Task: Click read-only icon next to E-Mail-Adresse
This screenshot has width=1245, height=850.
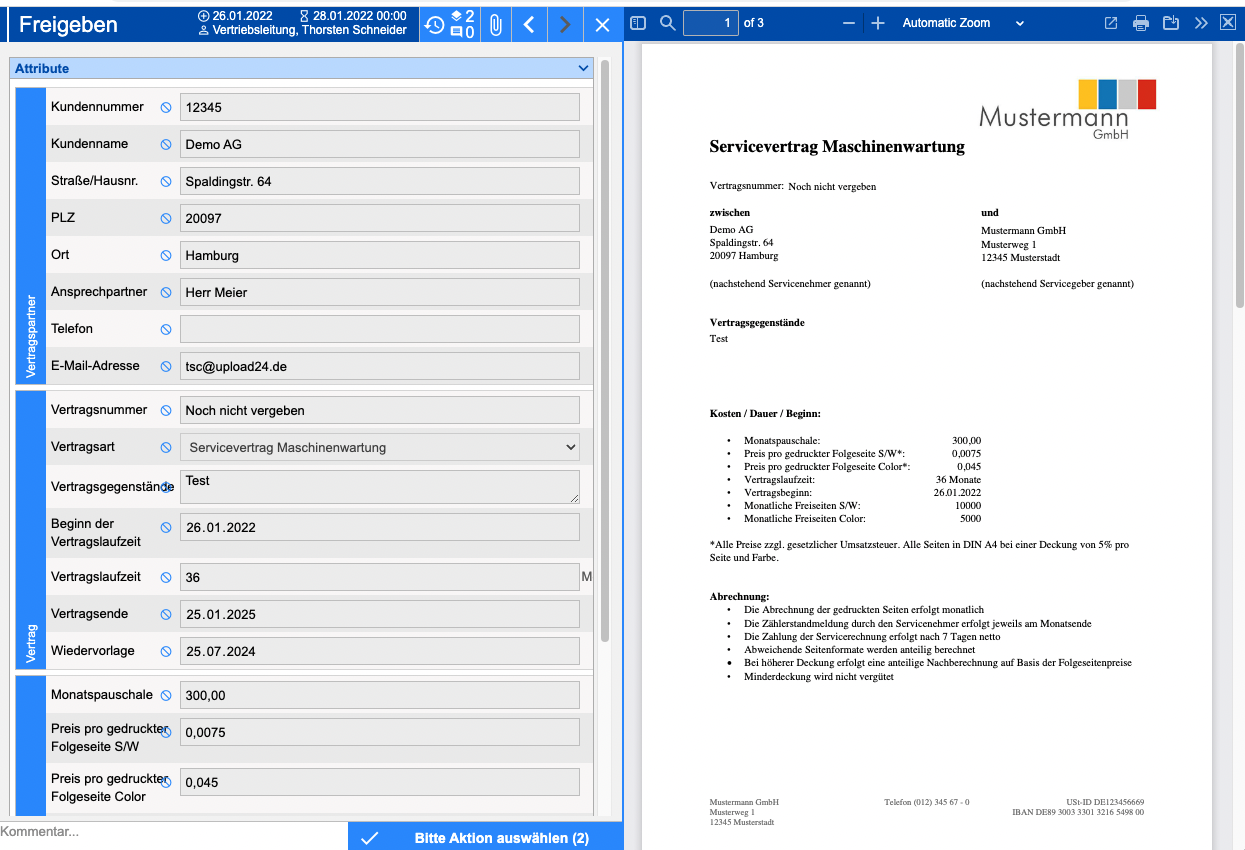Action: (x=166, y=366)
